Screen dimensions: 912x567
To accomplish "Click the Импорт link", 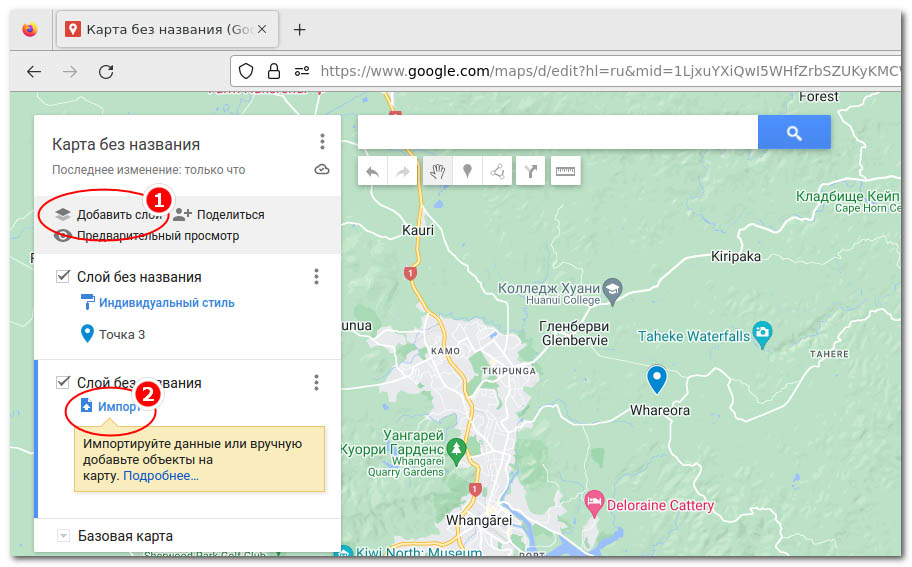I will 111,406.
